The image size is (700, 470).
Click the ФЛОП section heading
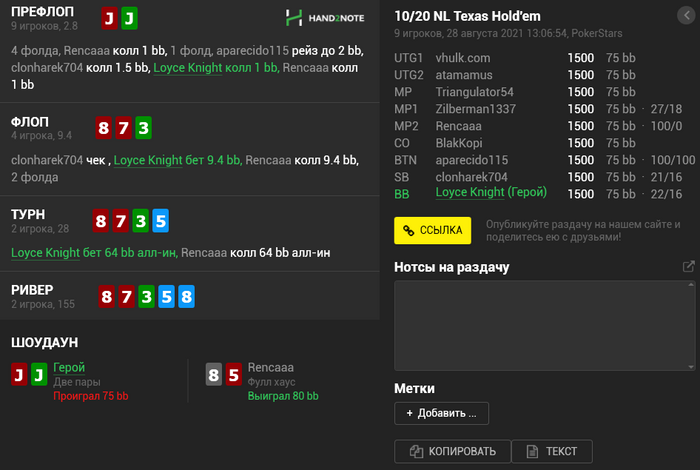pos(30,122)
